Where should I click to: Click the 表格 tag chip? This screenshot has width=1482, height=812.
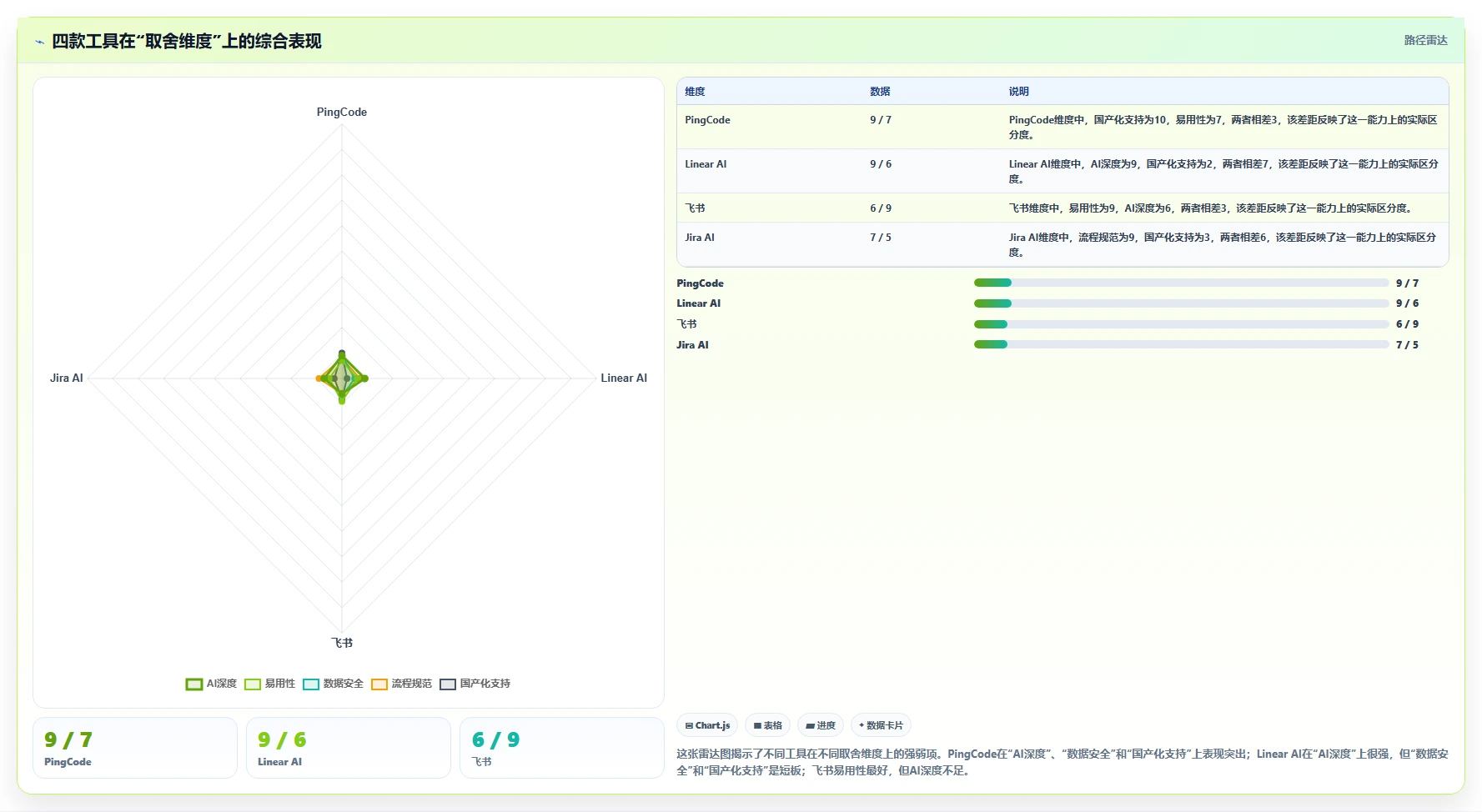pyautogui.click(x=768, y=725)
